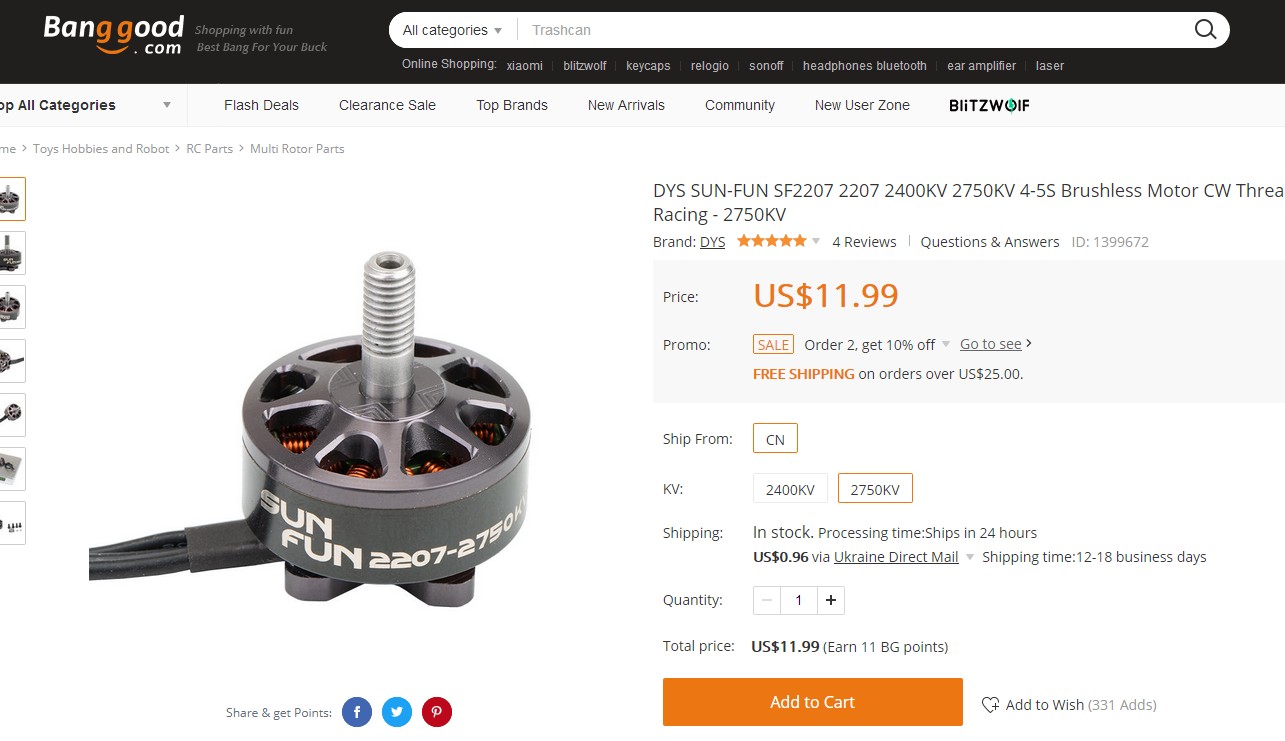Go to Clearance Sale section
The width and height of the screenshot is (1285, 741).
click(387, 105)
